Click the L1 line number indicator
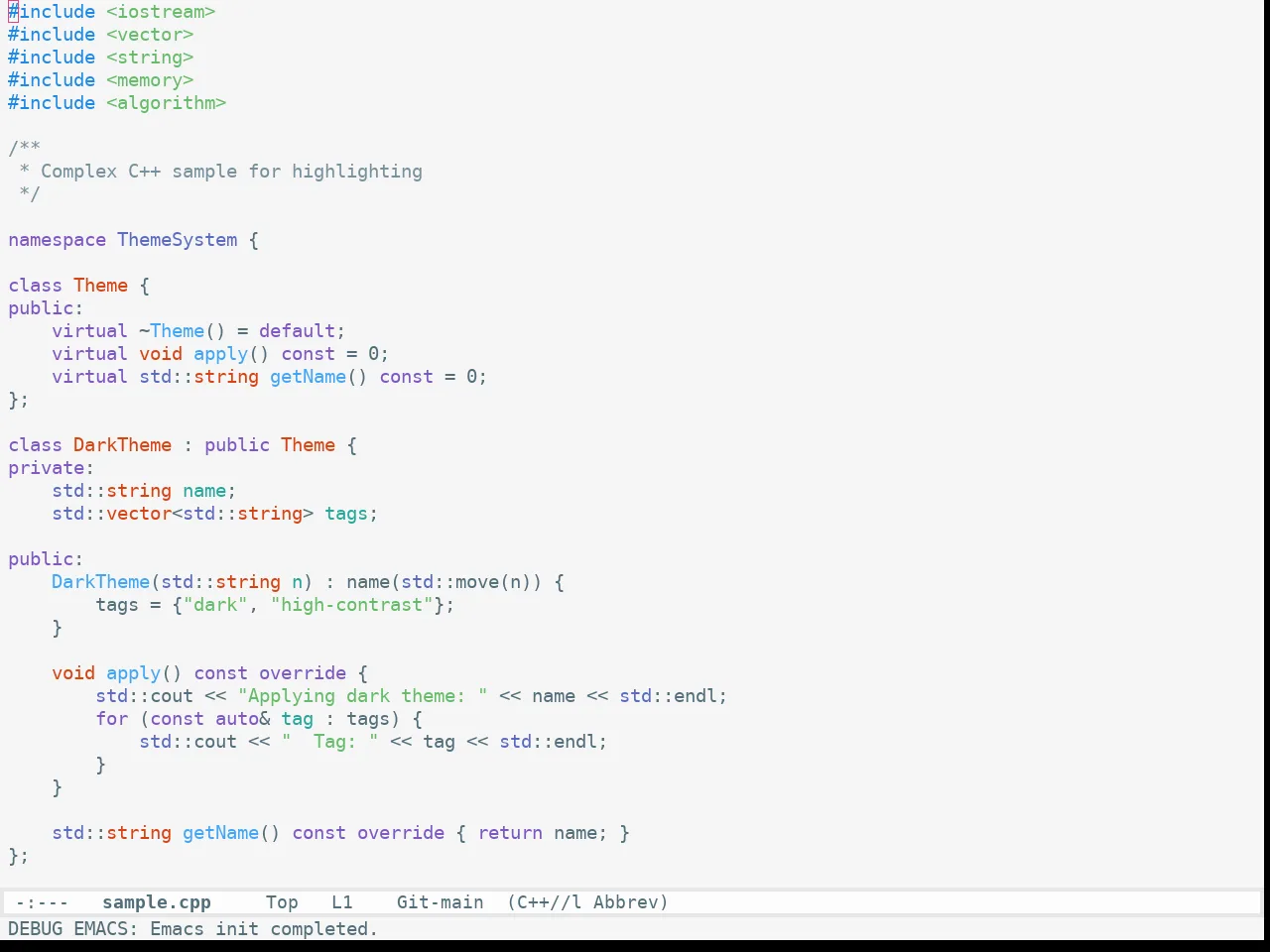 coord(342,902)
